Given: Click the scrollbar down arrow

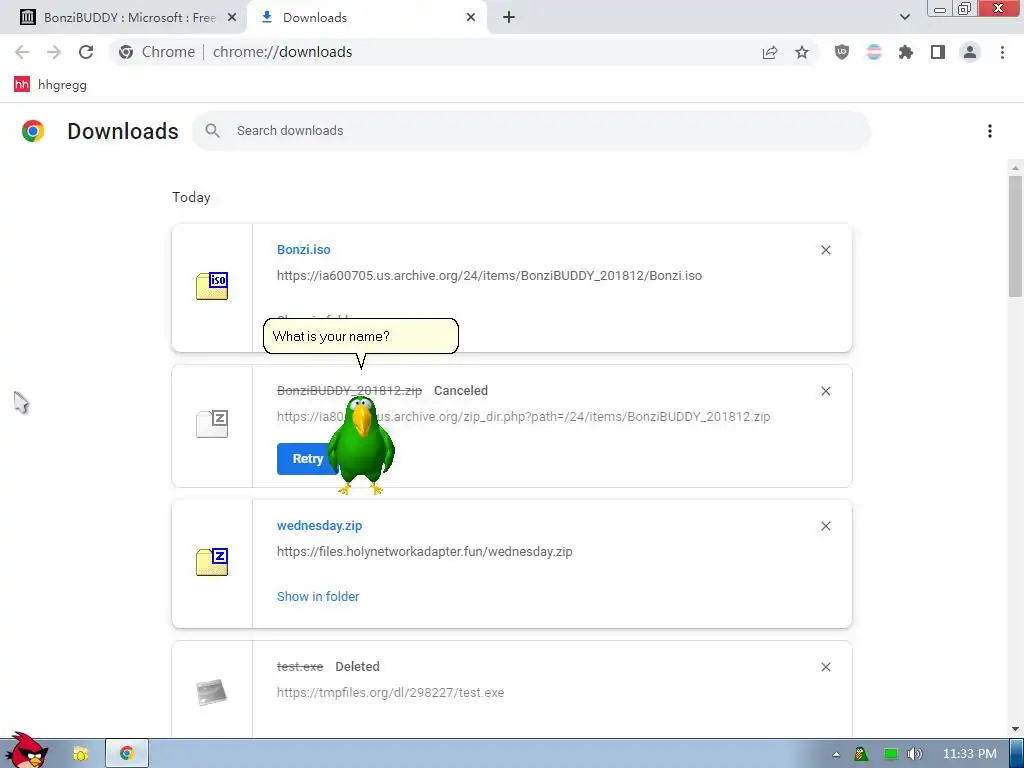Looking at the screenshot, I should pos(1015,729).
